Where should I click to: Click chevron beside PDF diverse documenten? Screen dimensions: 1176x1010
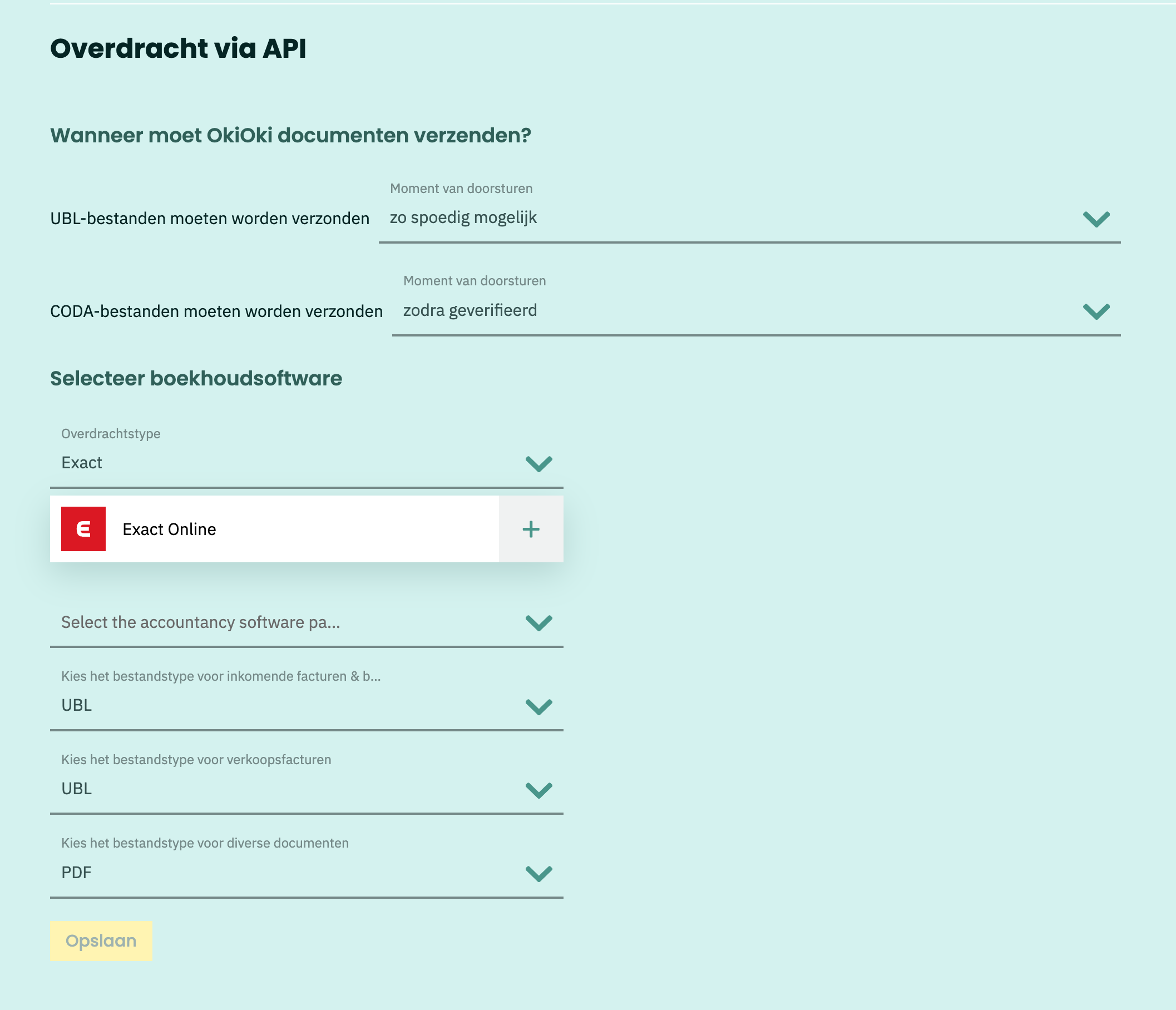(x=538, y=874)
